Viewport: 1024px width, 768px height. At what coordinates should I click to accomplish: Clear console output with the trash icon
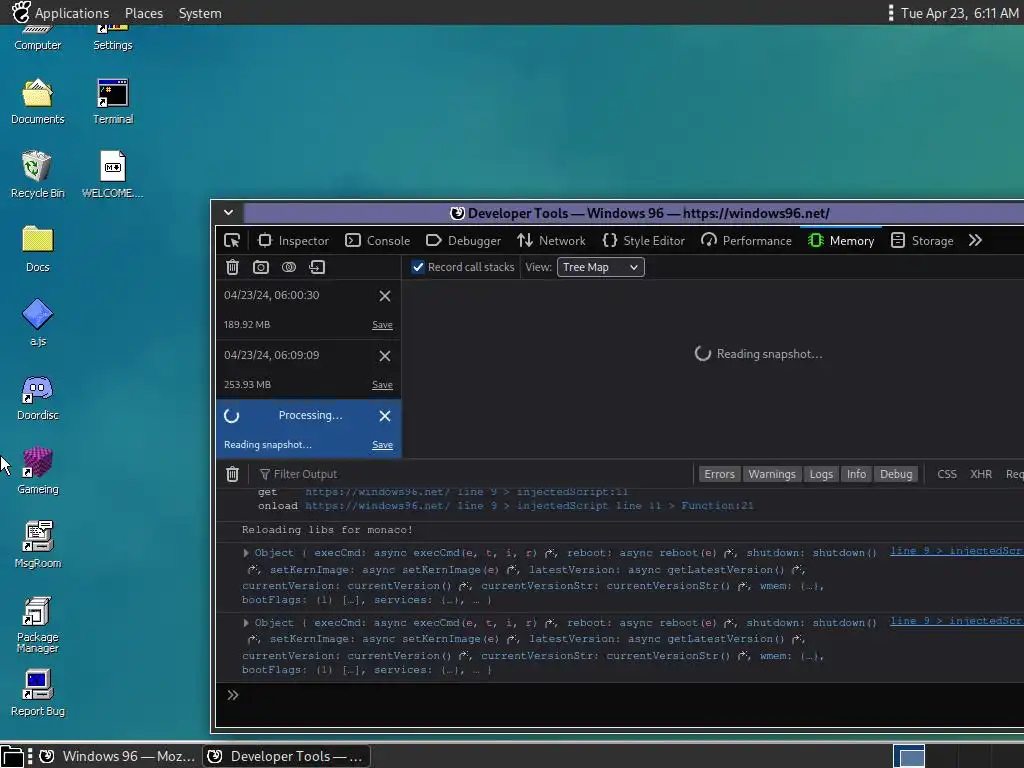(232, 474)
